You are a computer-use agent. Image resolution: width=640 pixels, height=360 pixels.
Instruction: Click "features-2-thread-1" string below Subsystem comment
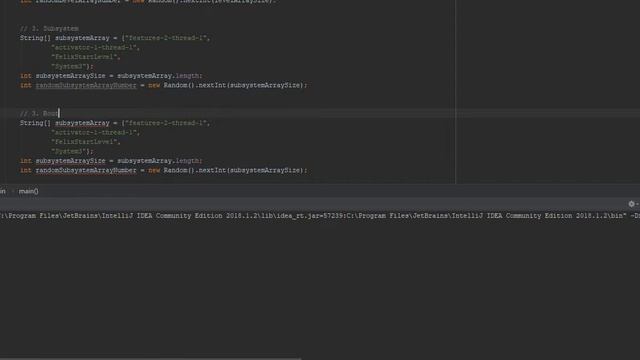point(166,38)
